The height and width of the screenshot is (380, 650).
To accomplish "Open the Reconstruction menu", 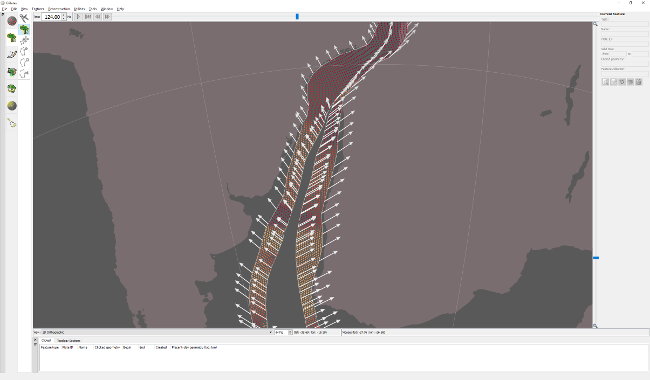I will [x=59, y=9].
